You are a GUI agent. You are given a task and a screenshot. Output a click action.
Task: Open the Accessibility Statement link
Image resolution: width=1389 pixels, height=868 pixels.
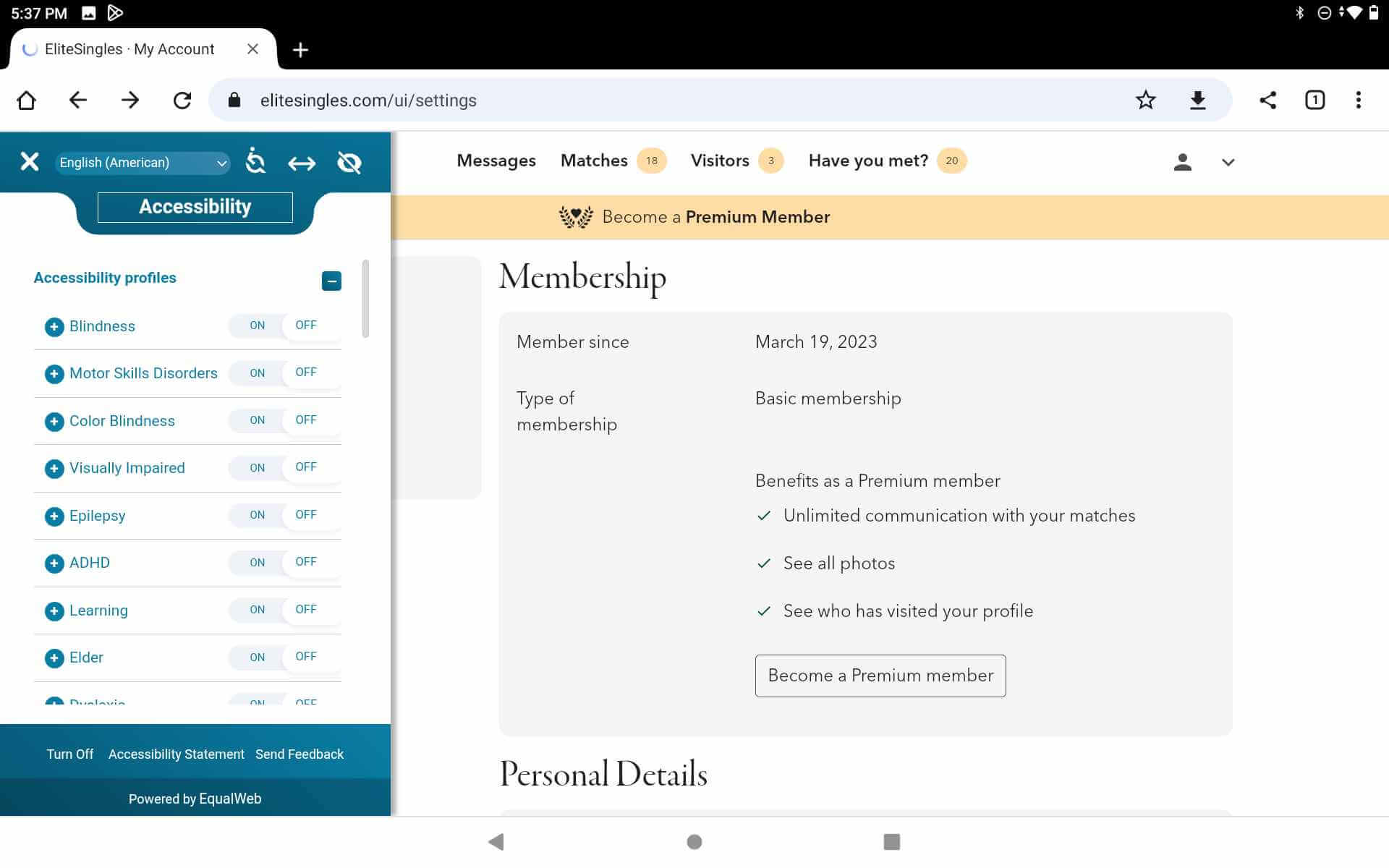click(177, 754)
